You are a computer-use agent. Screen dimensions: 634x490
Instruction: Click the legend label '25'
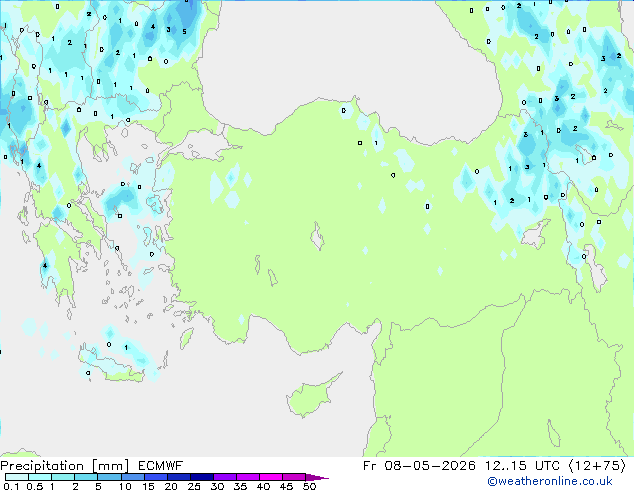[x=194, y=486]
